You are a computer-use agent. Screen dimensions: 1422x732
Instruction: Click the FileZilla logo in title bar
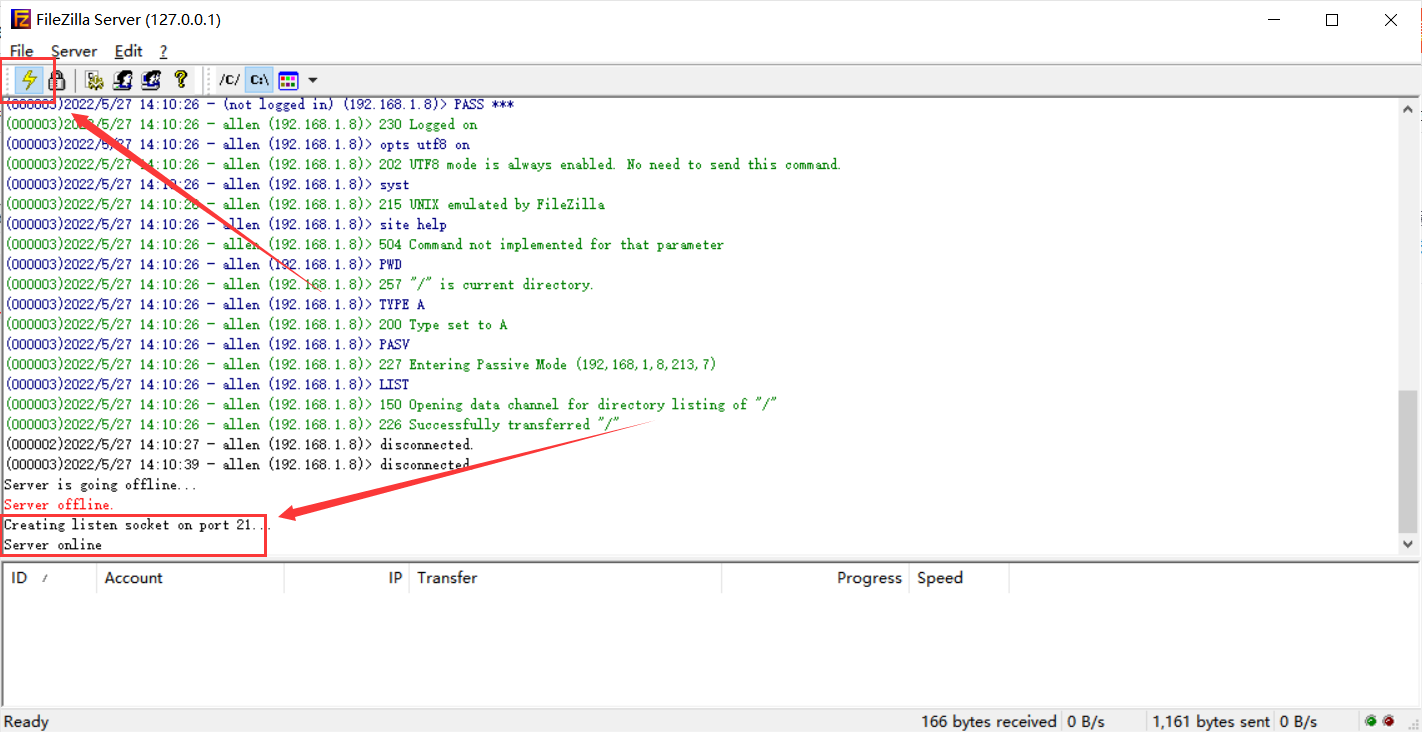(x=20, y=20)
